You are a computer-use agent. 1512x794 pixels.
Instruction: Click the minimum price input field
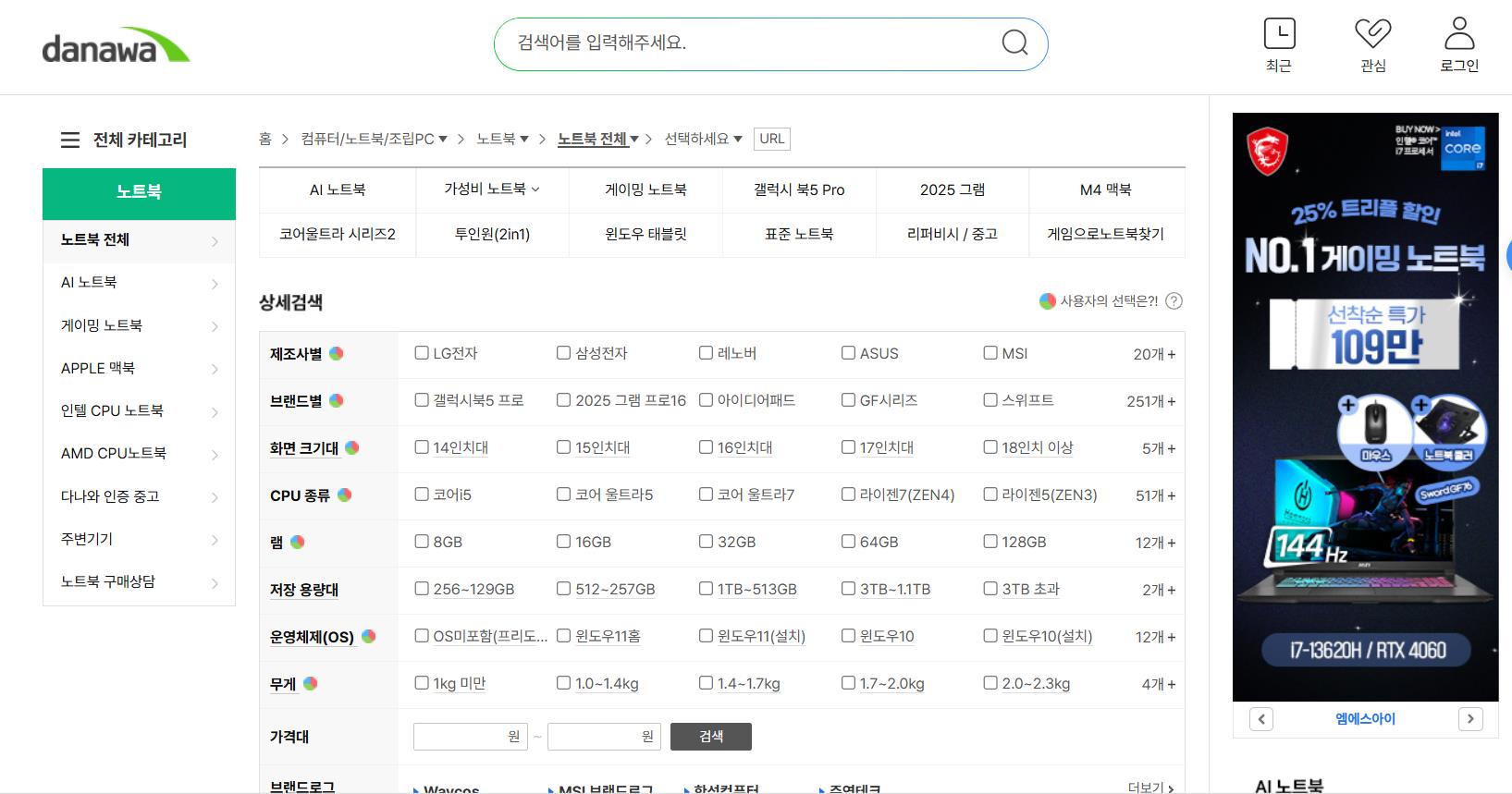pyautogui.click(x=471, y=737)
